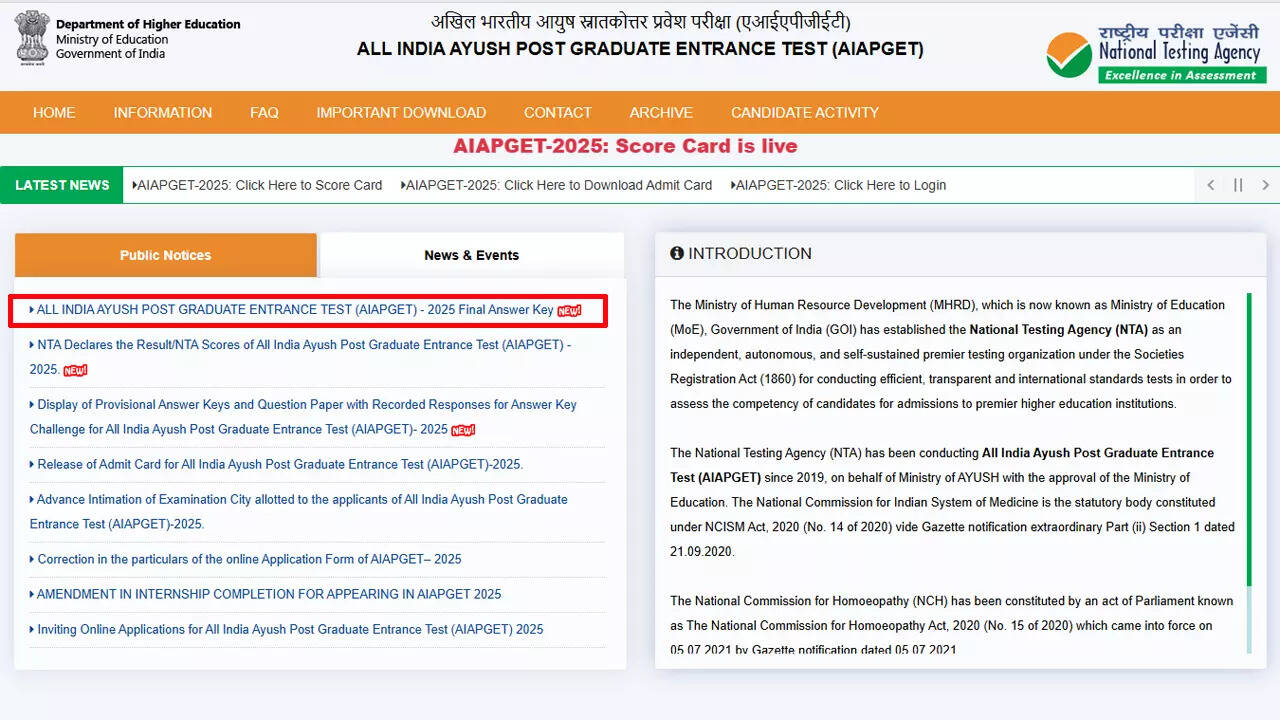Open the IMPORTANT DOWNLOAD menu
The image size is (1280, 720).
coord(401,113)
